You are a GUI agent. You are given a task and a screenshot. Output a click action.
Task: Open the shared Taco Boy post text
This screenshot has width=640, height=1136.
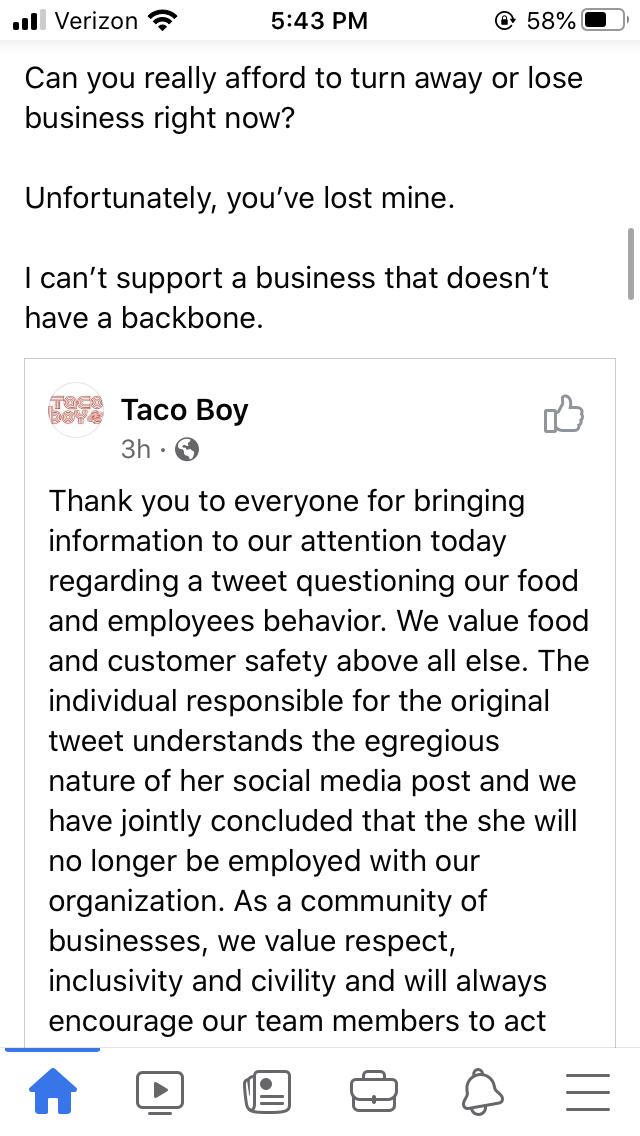pyautogui.click(x=319, y=760)
